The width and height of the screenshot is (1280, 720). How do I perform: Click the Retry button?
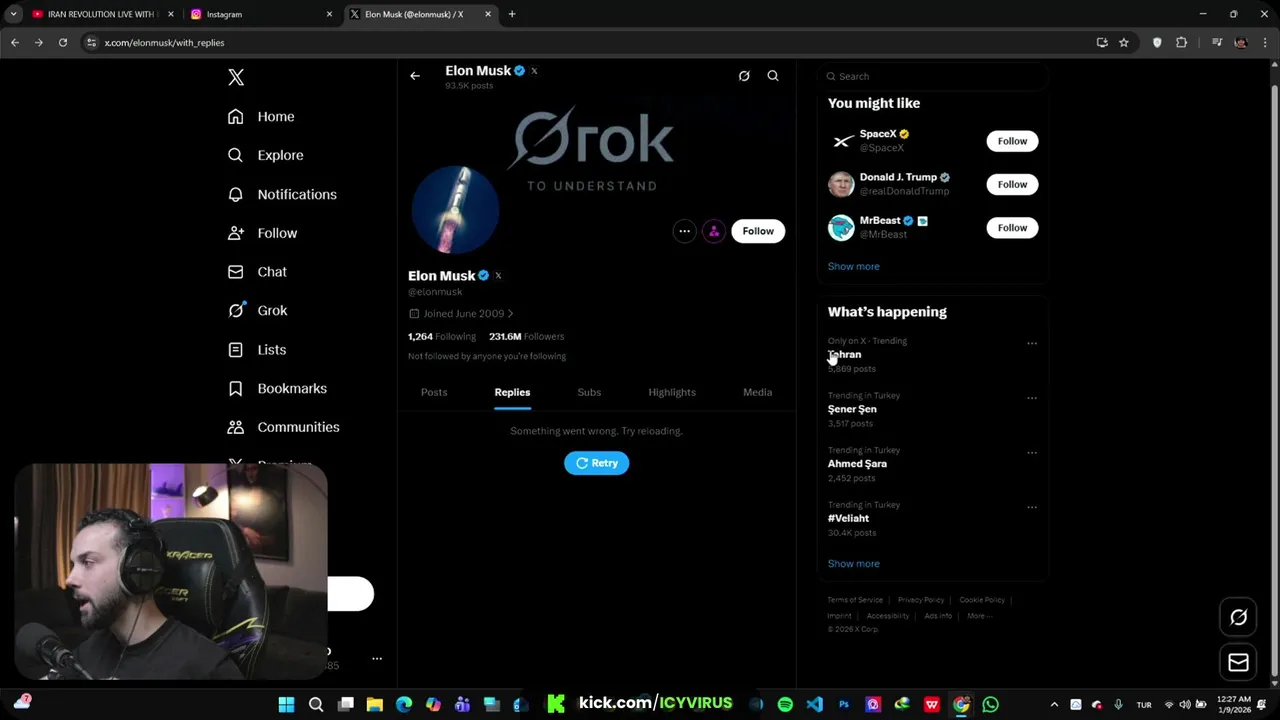pos(597,463)
